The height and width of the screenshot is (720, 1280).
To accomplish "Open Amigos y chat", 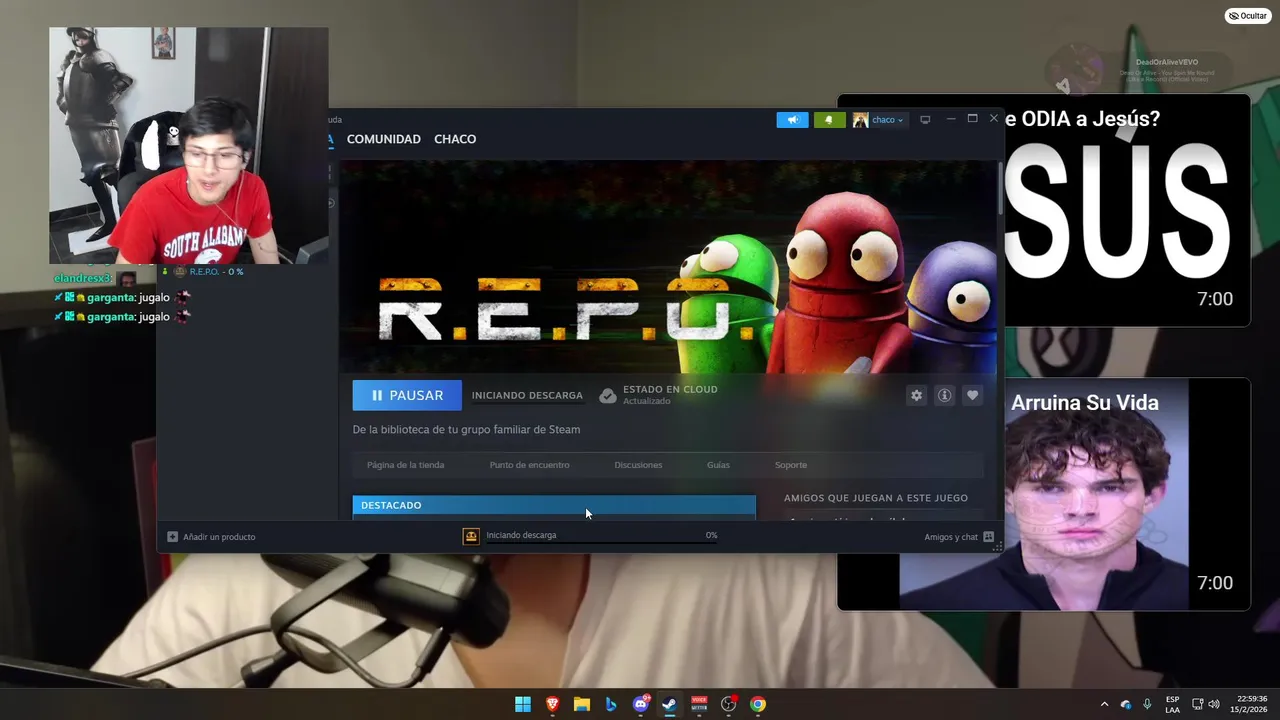I will (x=959, y=537).
